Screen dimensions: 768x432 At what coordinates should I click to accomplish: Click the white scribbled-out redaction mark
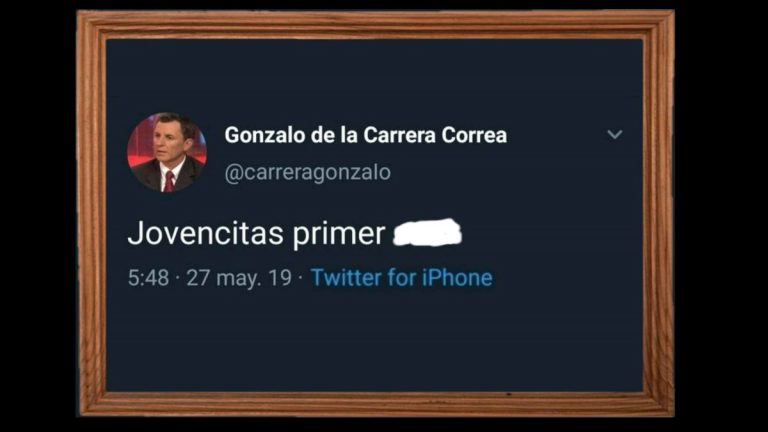428,233
